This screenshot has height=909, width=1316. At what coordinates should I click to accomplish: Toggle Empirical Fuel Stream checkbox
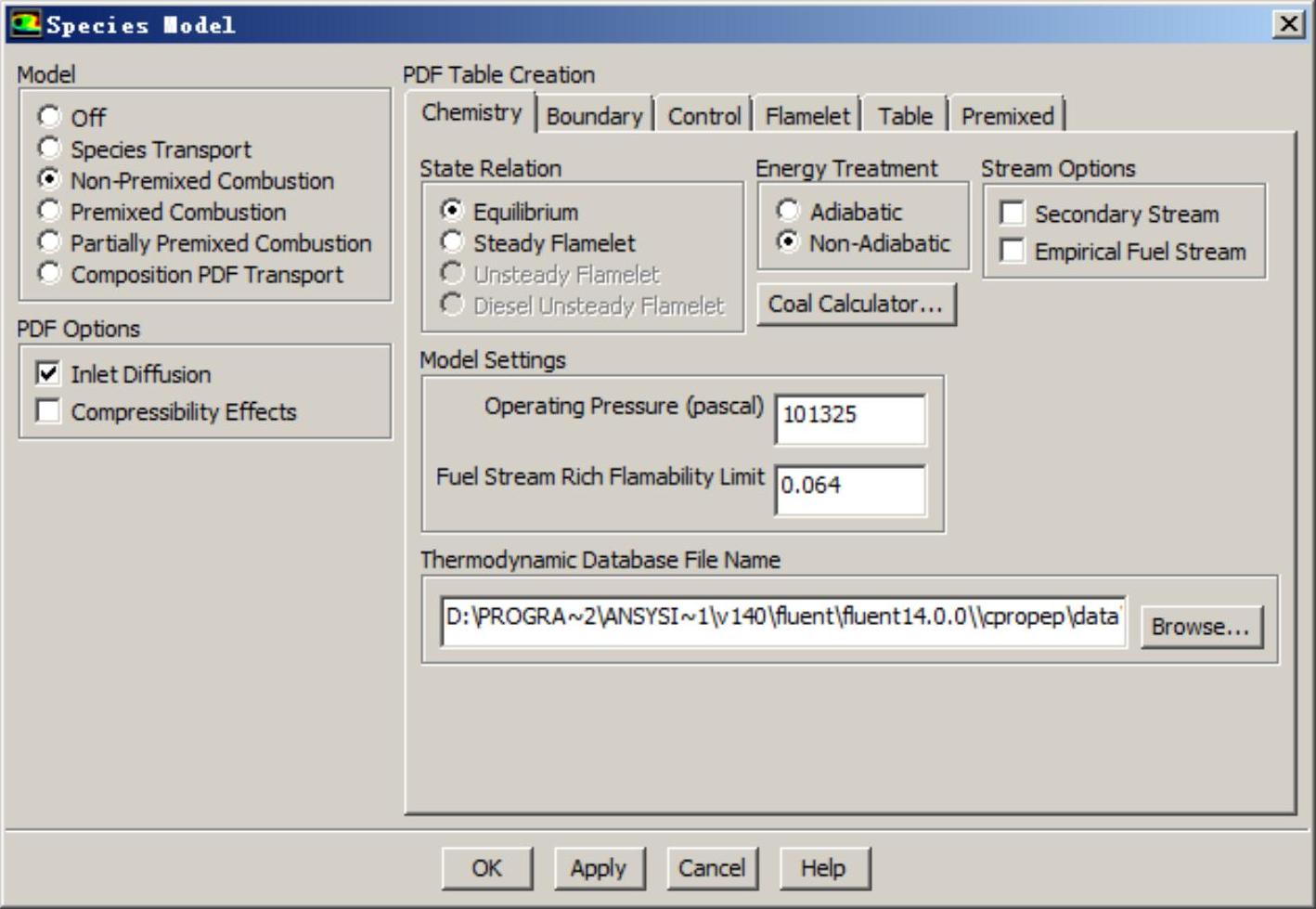pyautogui.click(x=1013, y=251)
